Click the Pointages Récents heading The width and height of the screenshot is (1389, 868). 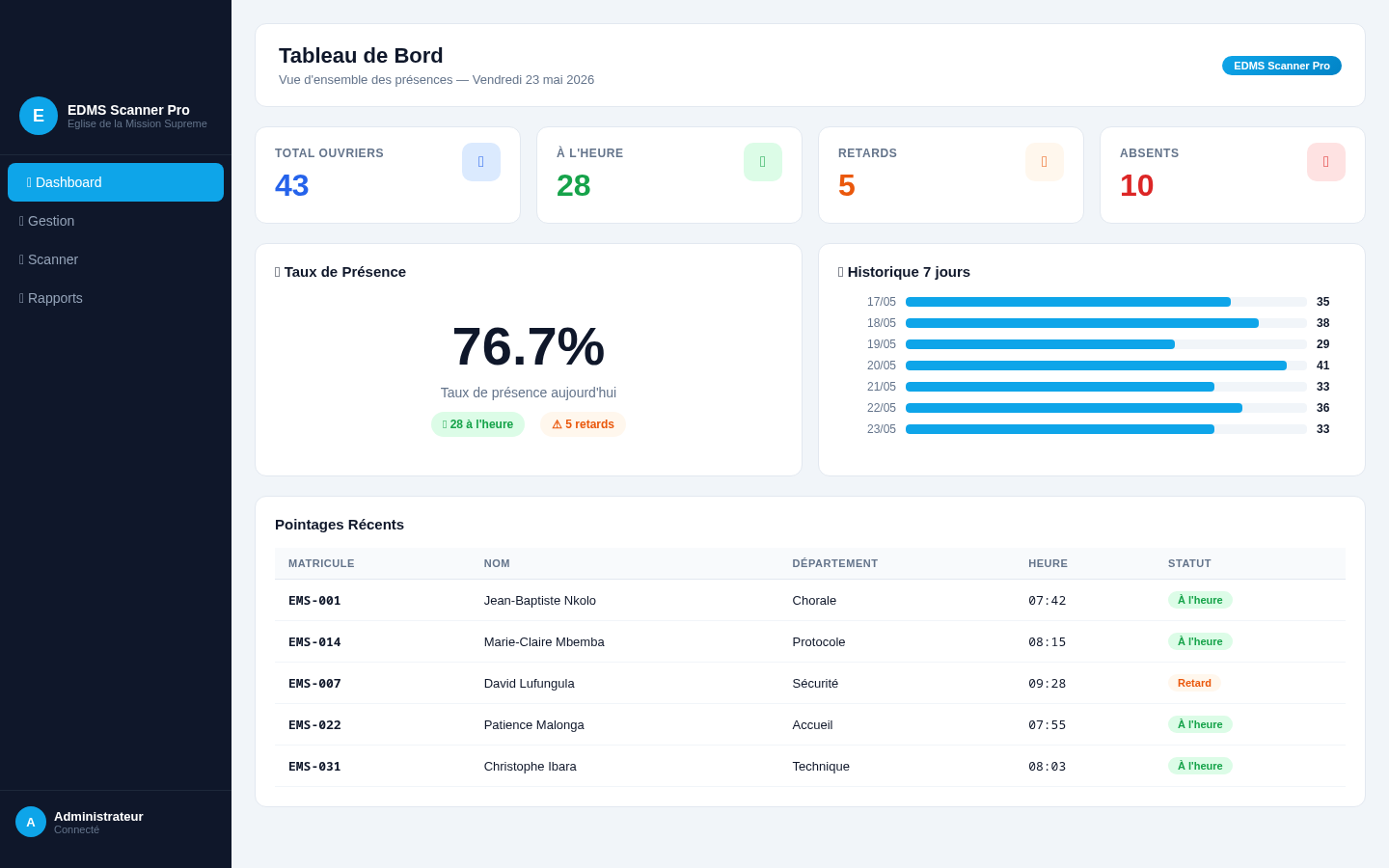340,525
